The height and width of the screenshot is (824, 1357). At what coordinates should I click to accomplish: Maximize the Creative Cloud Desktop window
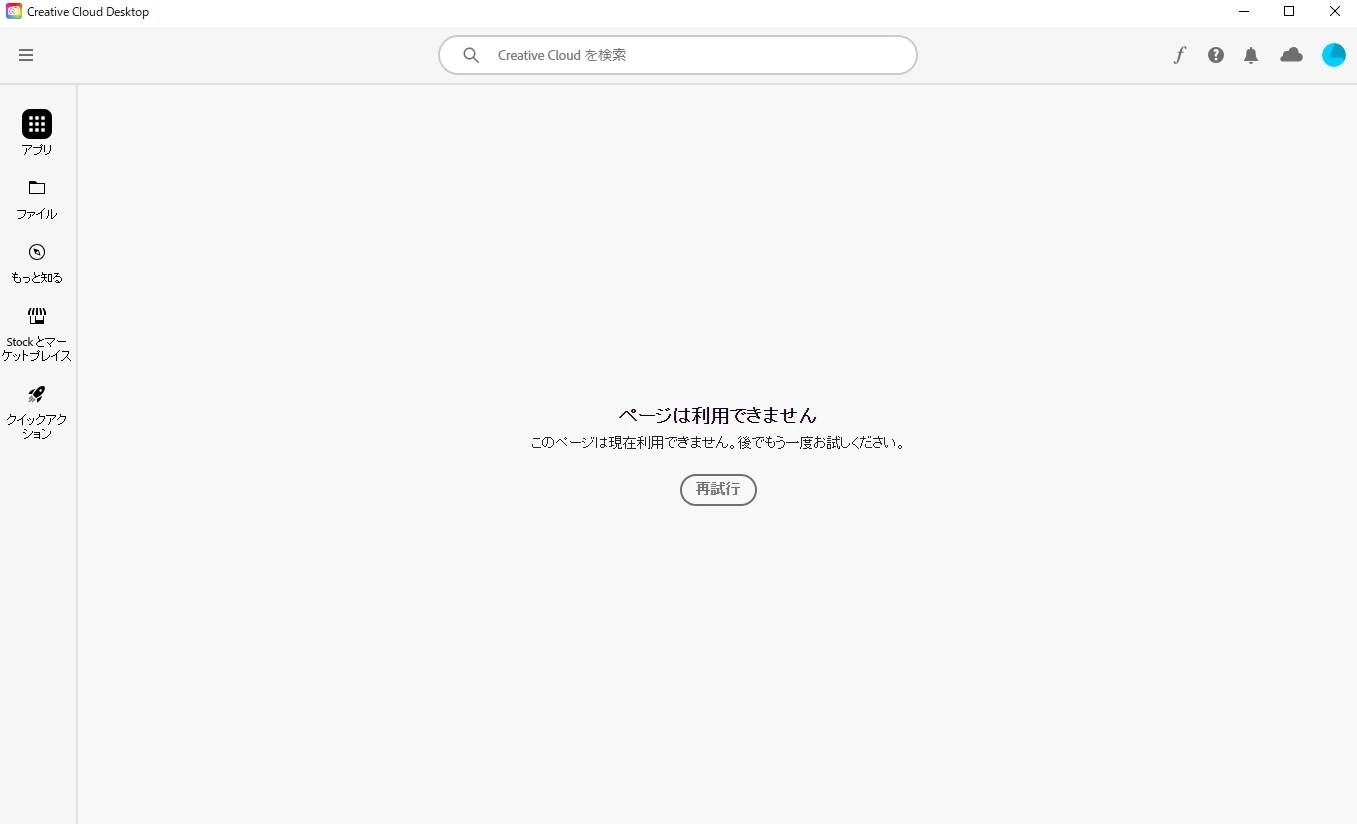click(x=1289, y=12)
